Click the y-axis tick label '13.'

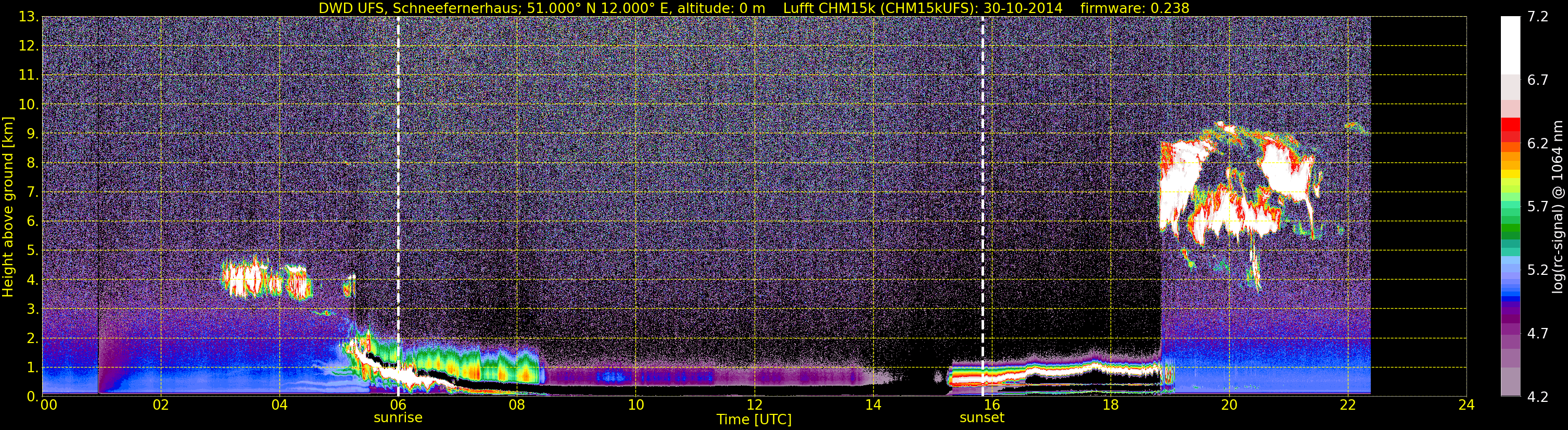pos(29,17)
